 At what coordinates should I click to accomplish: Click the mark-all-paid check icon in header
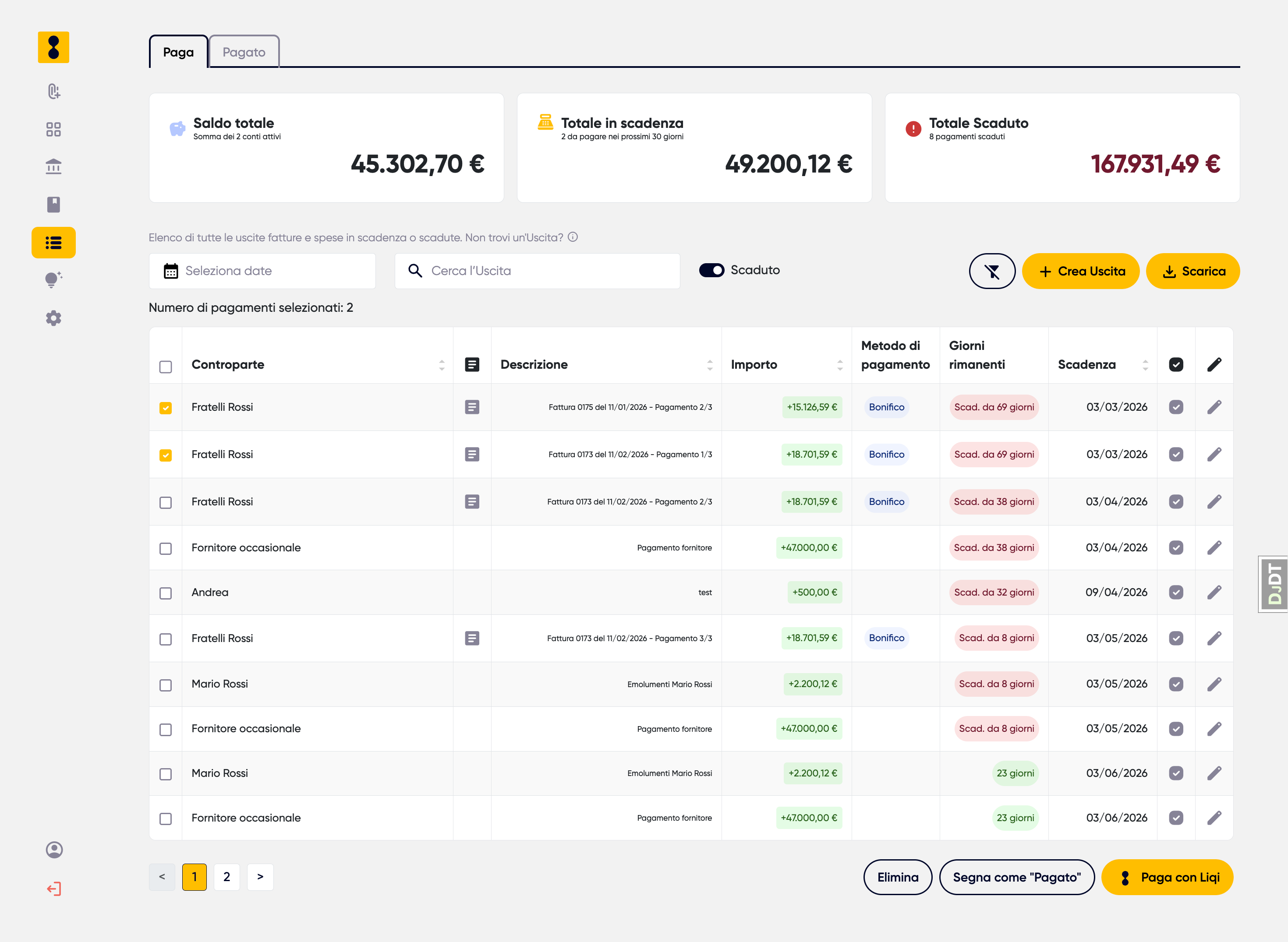[1176, 364]
